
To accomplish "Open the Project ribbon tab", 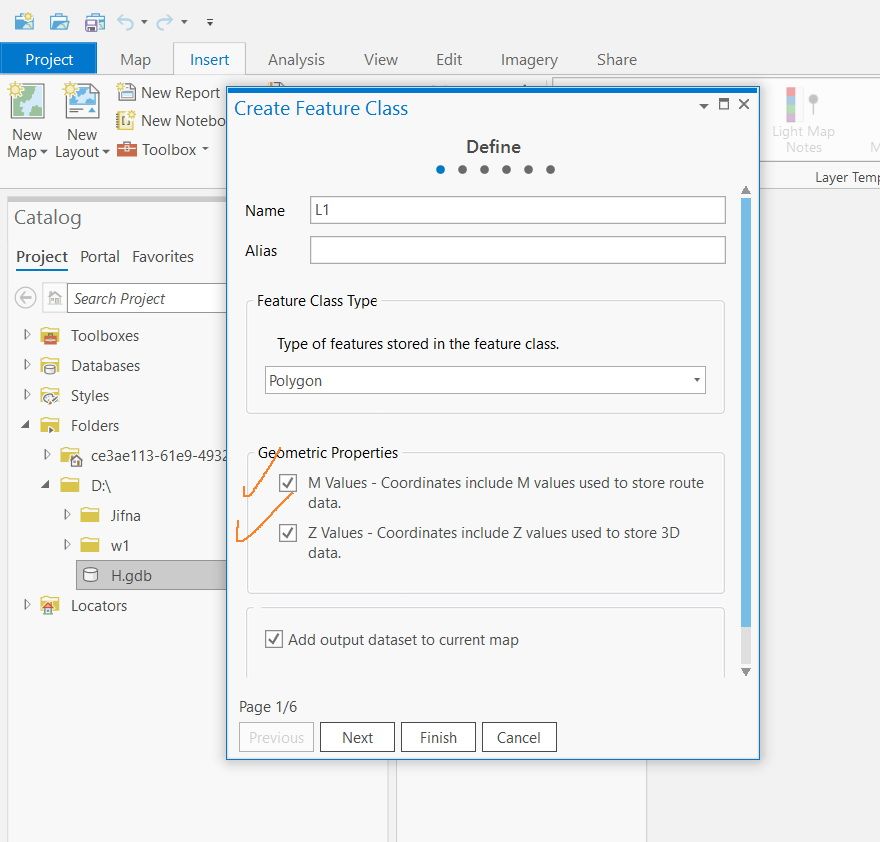I will pos(49,59).
